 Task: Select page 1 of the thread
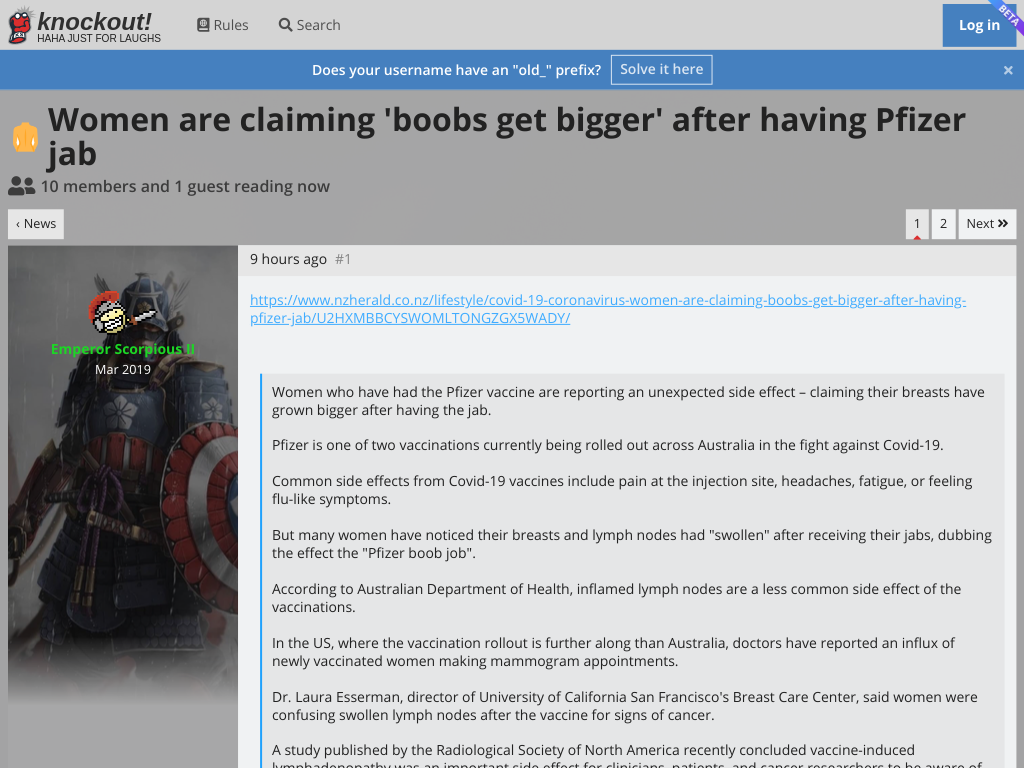point(917,224)
